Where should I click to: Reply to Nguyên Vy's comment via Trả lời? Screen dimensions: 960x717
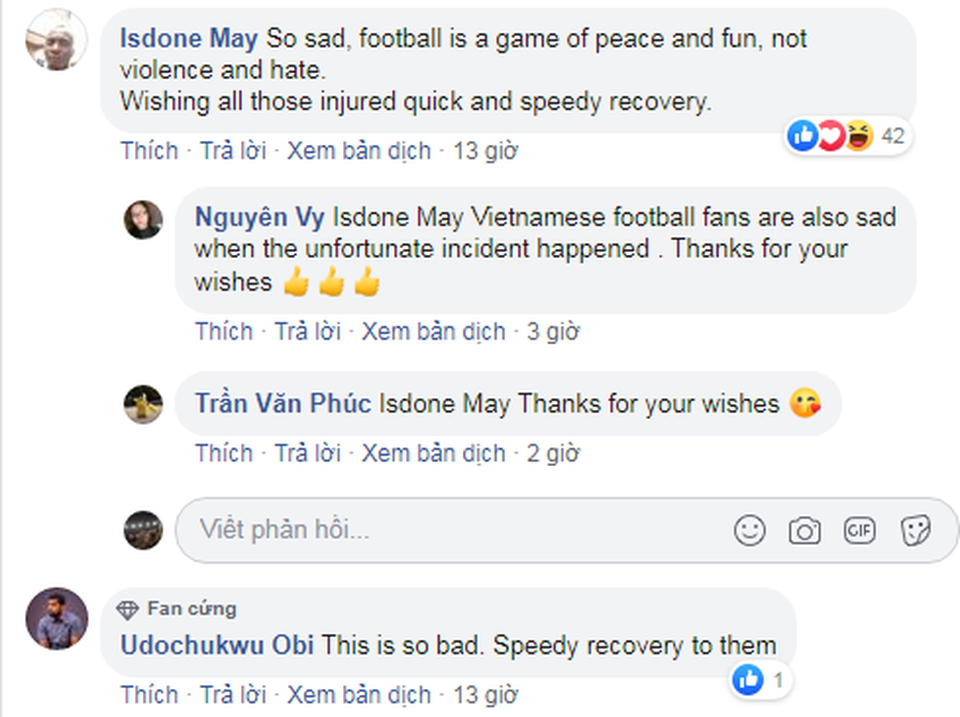point(307,331)
